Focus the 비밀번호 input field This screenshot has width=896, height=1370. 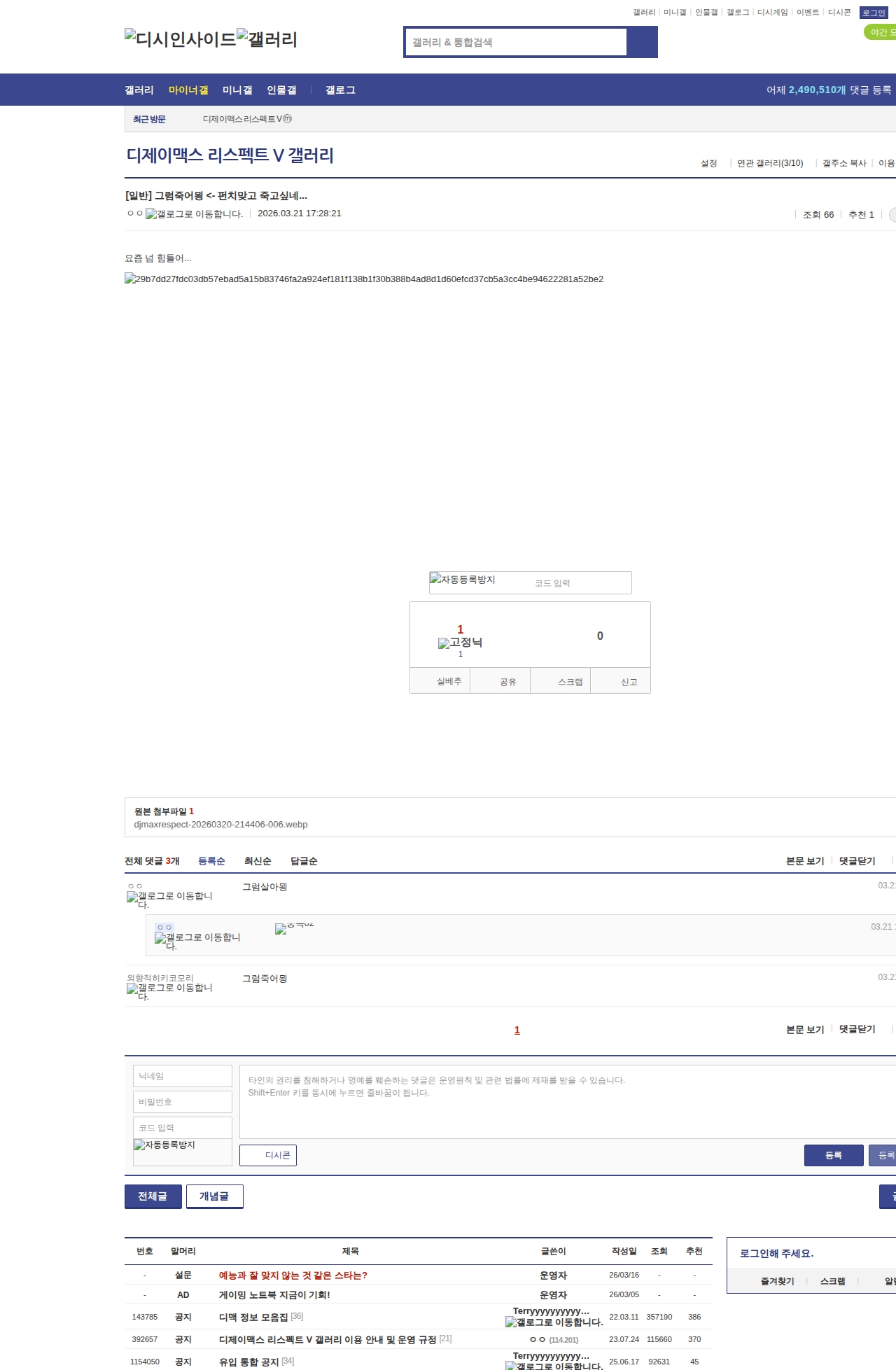click(183, 1102)
